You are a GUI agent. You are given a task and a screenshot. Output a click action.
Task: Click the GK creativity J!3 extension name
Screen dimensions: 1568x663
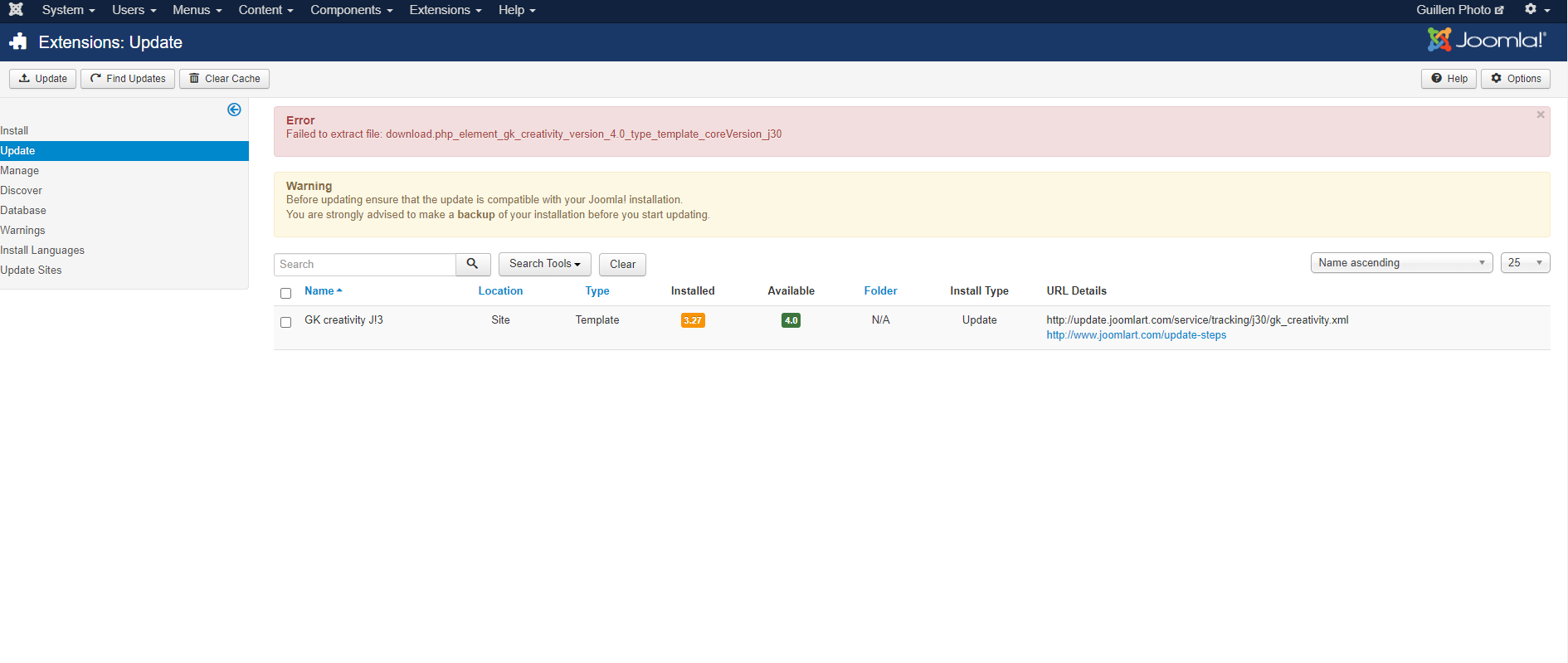(343, 319)
